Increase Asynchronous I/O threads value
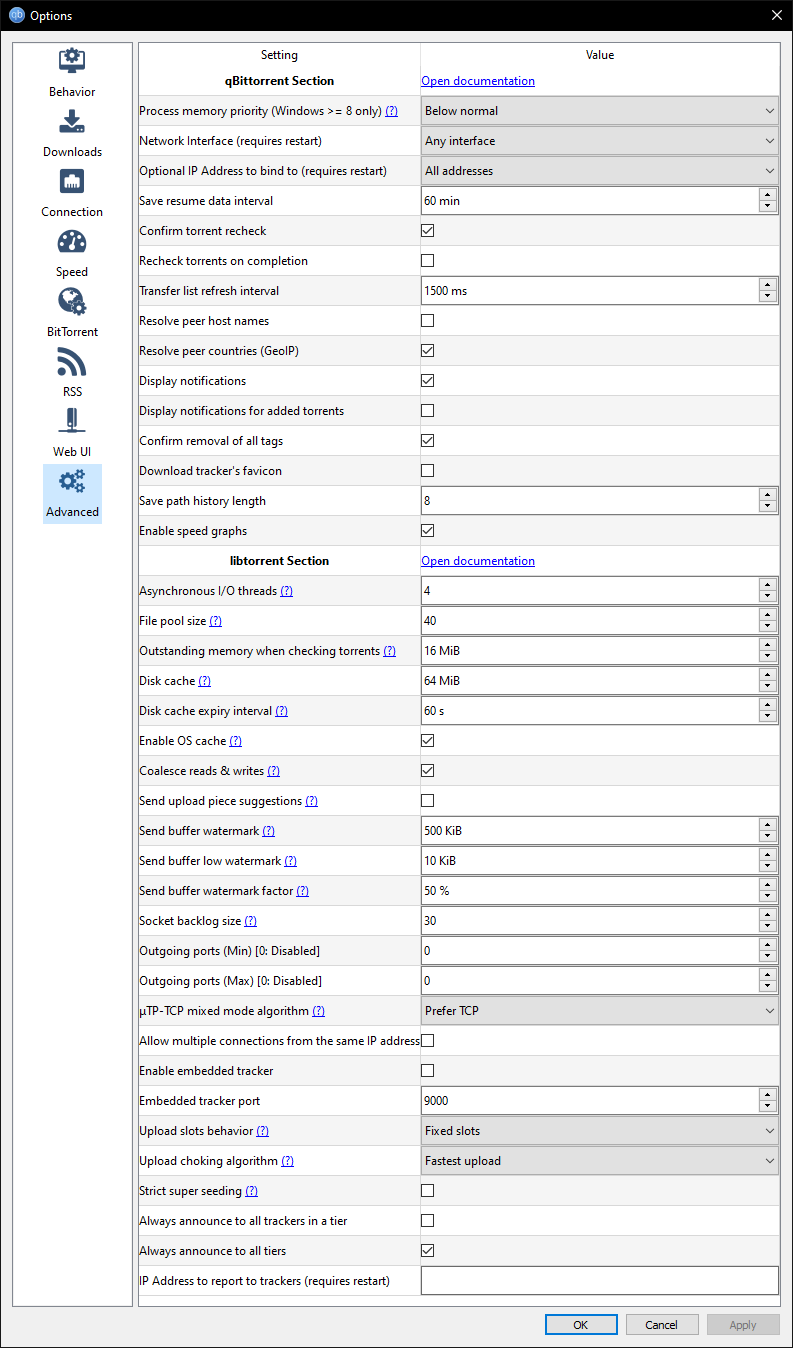The image size is (793, 1348). point(768,584)
